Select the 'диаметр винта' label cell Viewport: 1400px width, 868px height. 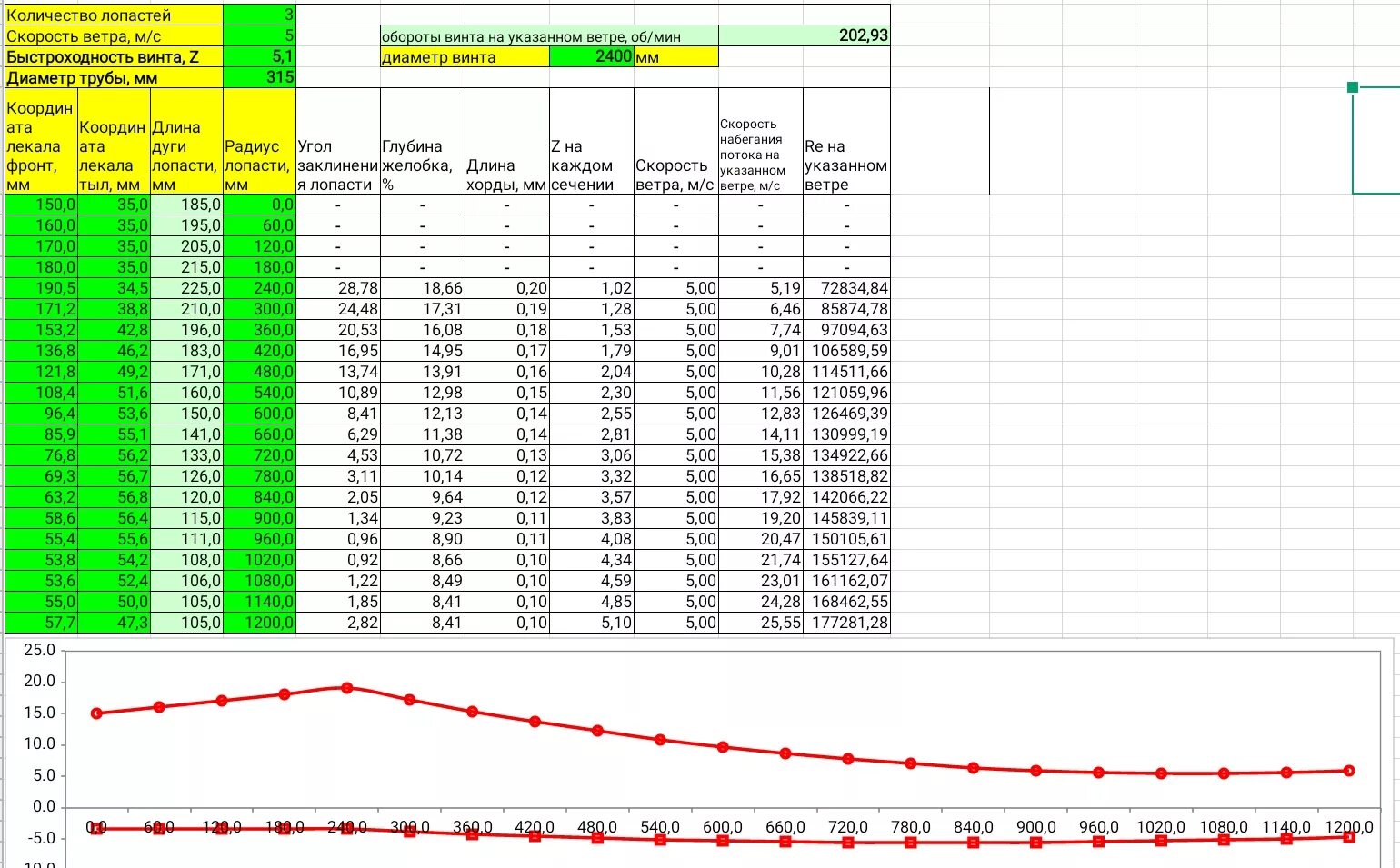[x=465, y=57]
